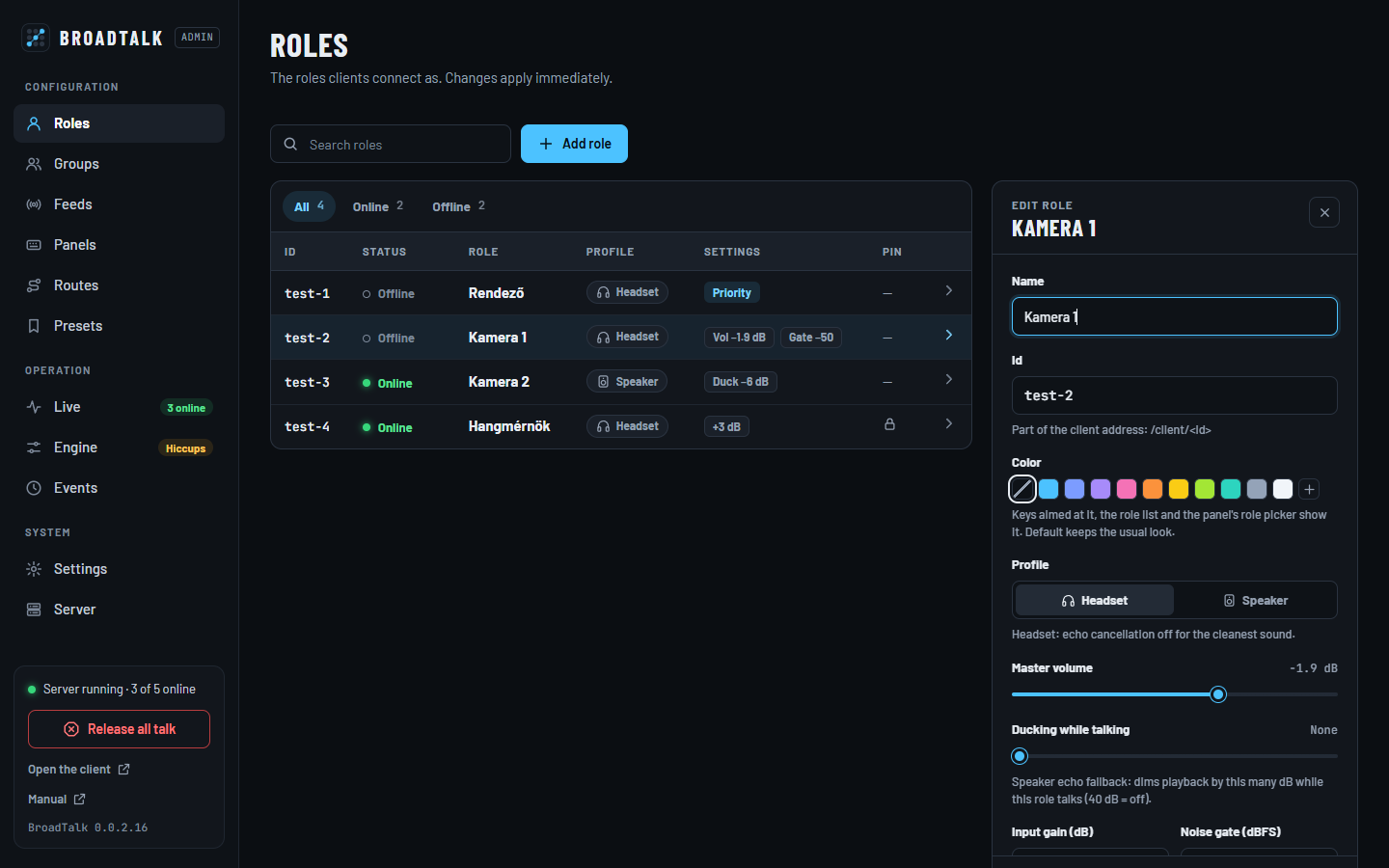1389x868 pixels.
Task: Expand the Hangmérnök row chevron
Action: pos(949,423)
